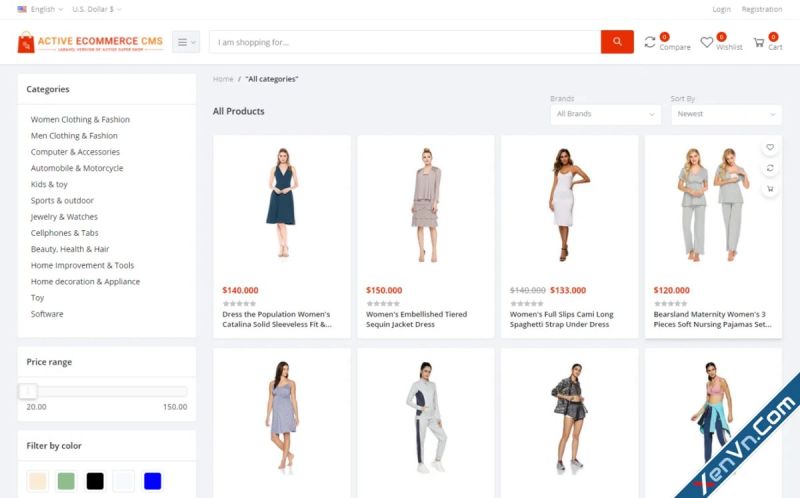Open Women's Full Slips Cami Long dress title
This screenshot has height=498, width=800.
tap(561, 319)
